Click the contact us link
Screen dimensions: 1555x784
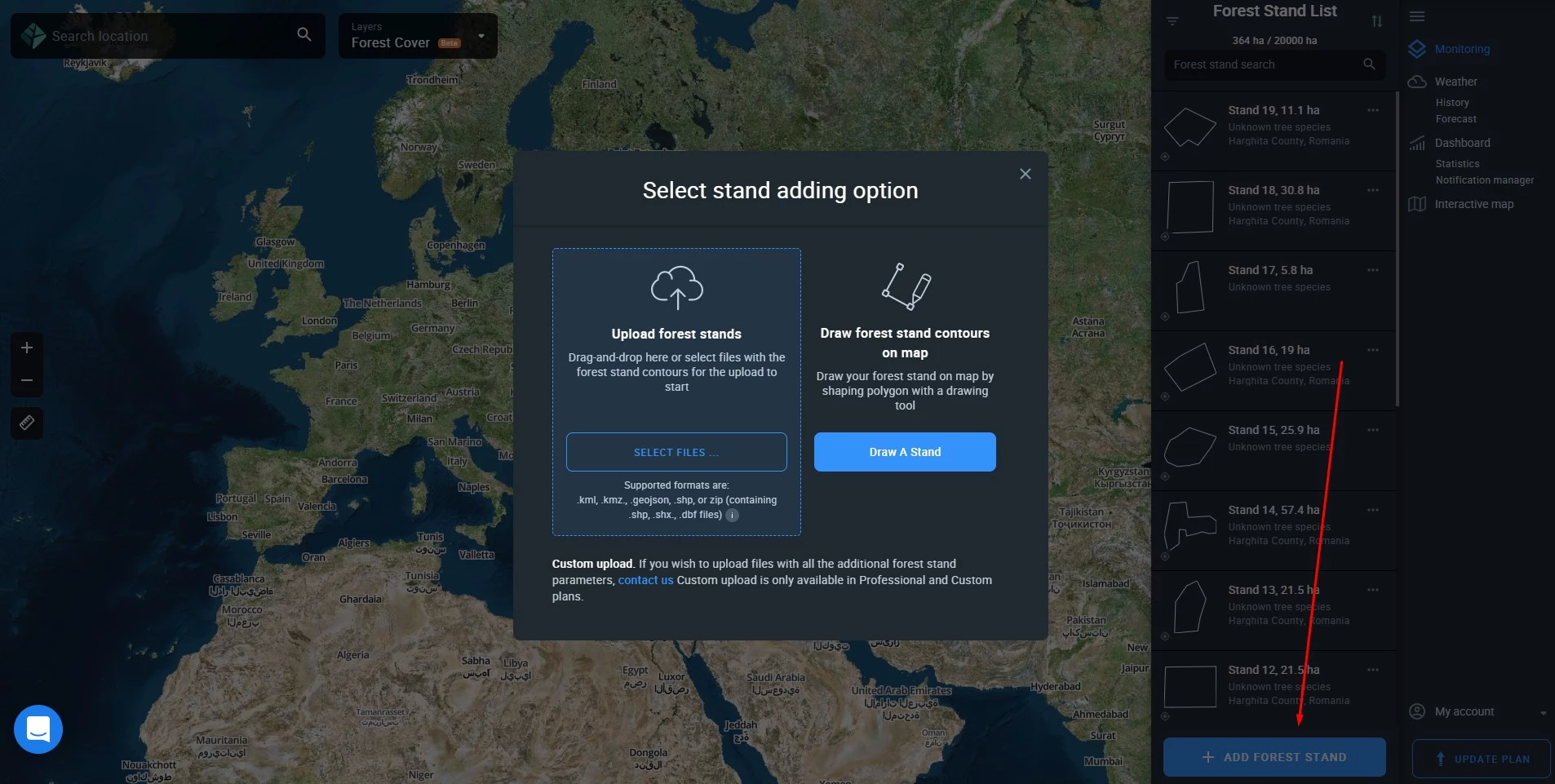645,580
